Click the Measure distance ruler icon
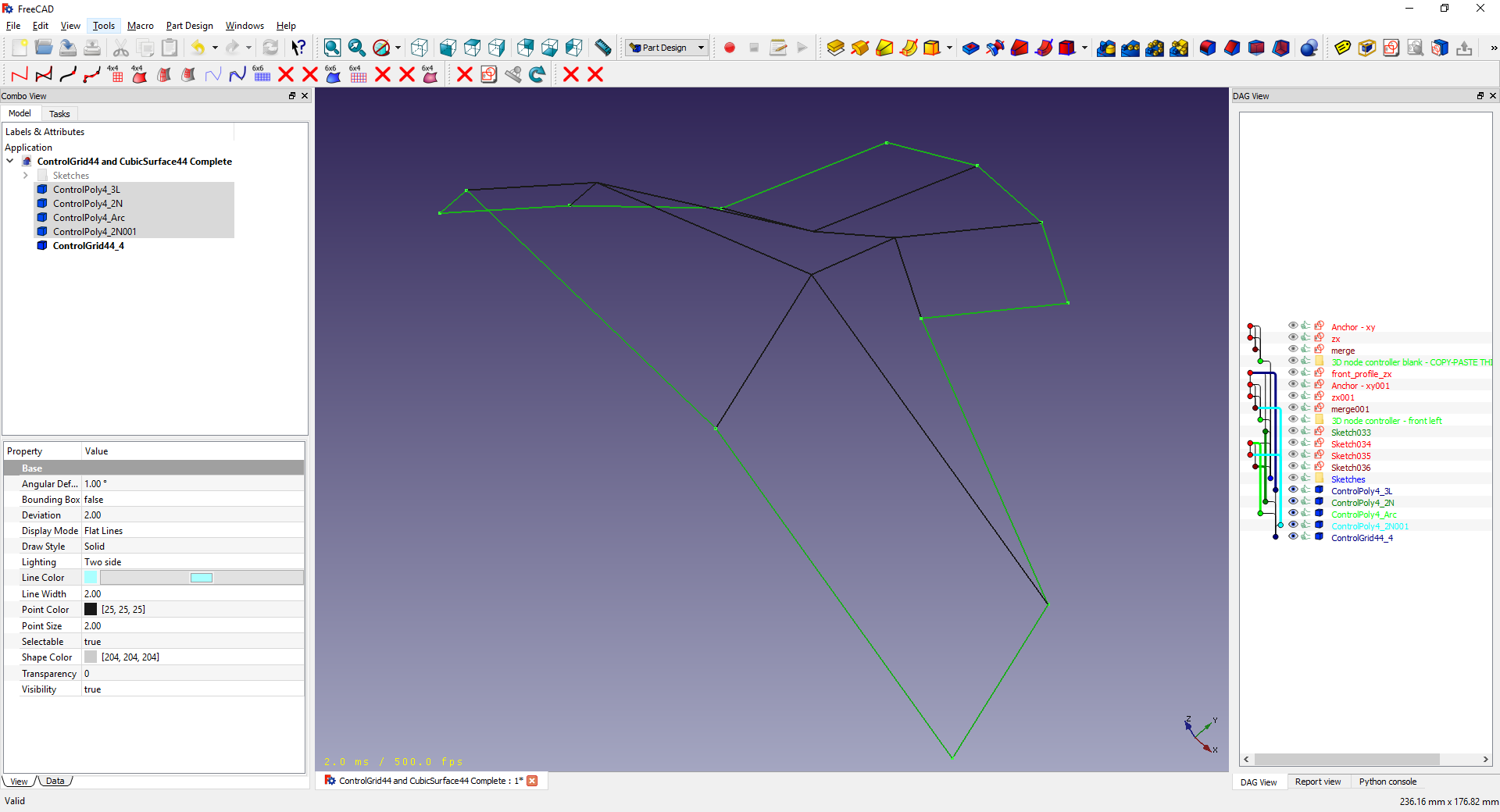Image resolution: width=1500 pixels, height=812 pixels. pos(603,48)
